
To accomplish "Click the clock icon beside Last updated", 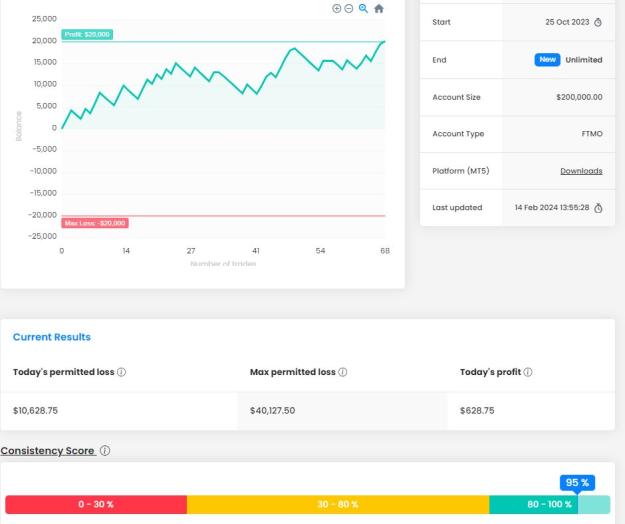I will tap(598, 208).
